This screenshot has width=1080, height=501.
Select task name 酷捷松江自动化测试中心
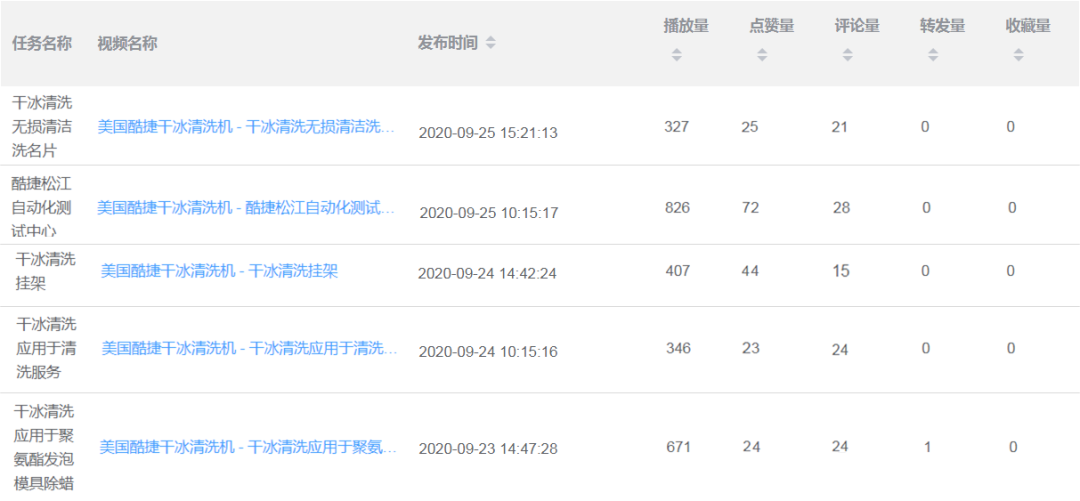[43, 207]
